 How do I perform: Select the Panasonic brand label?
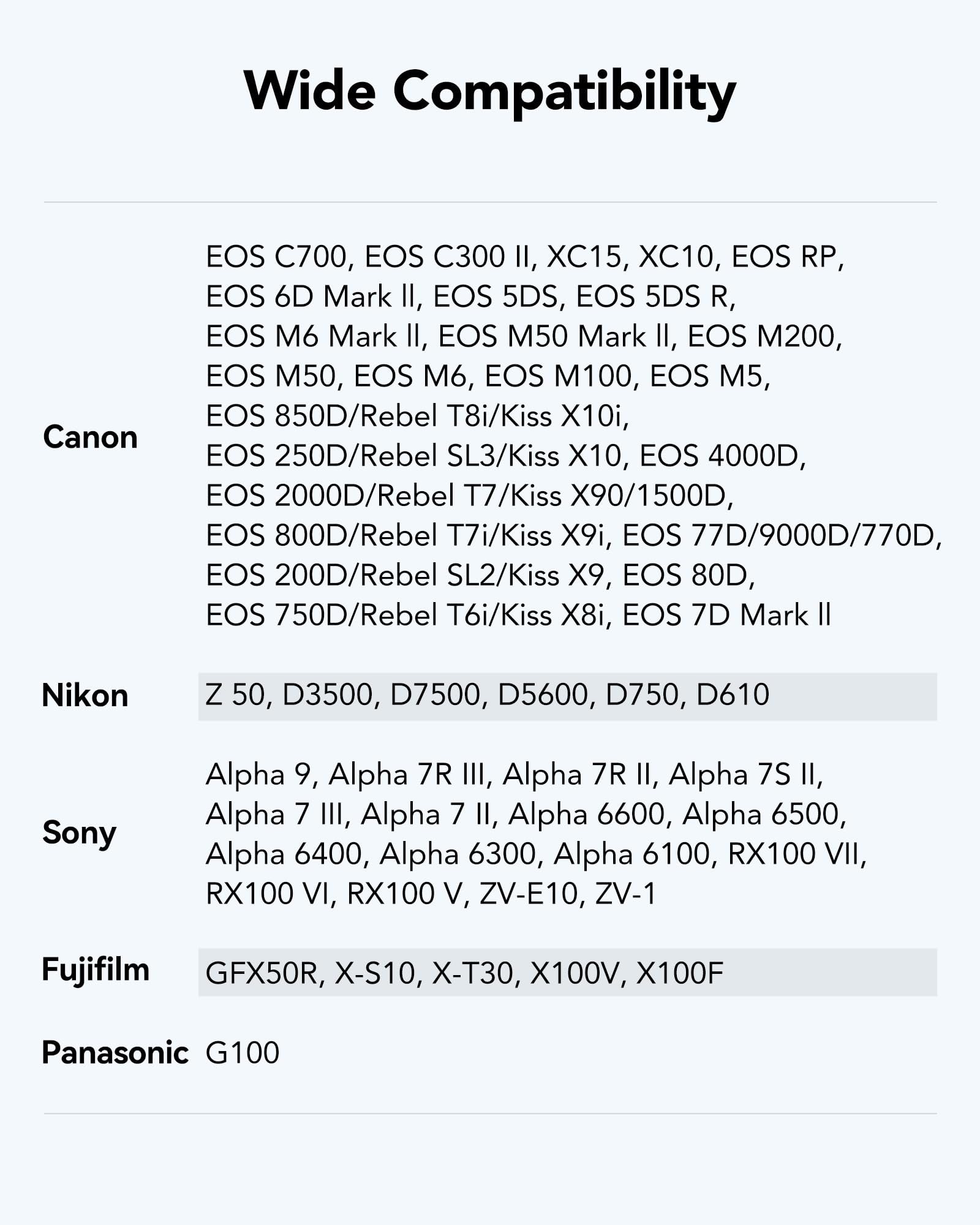tap(115, 1053)
